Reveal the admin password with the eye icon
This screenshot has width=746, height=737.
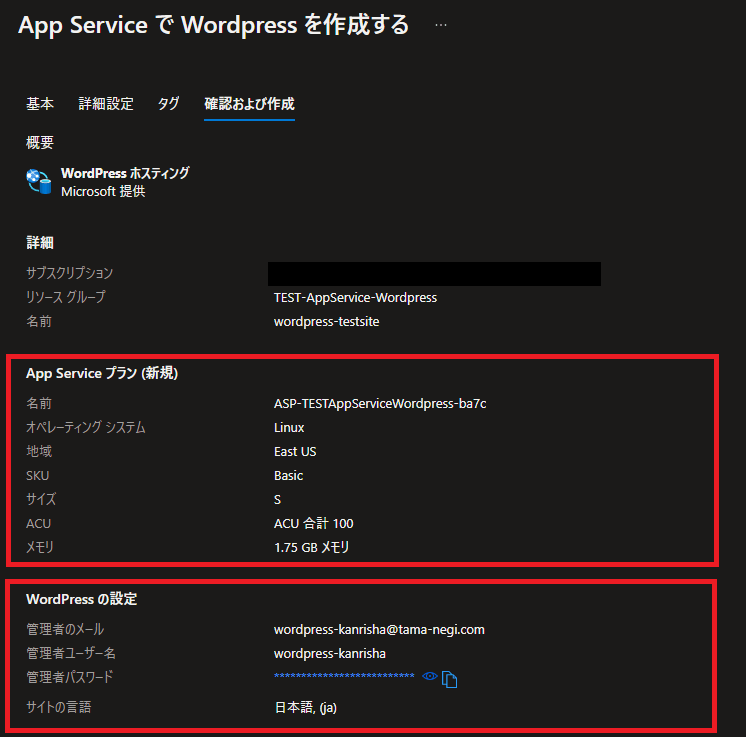[430, 676]
